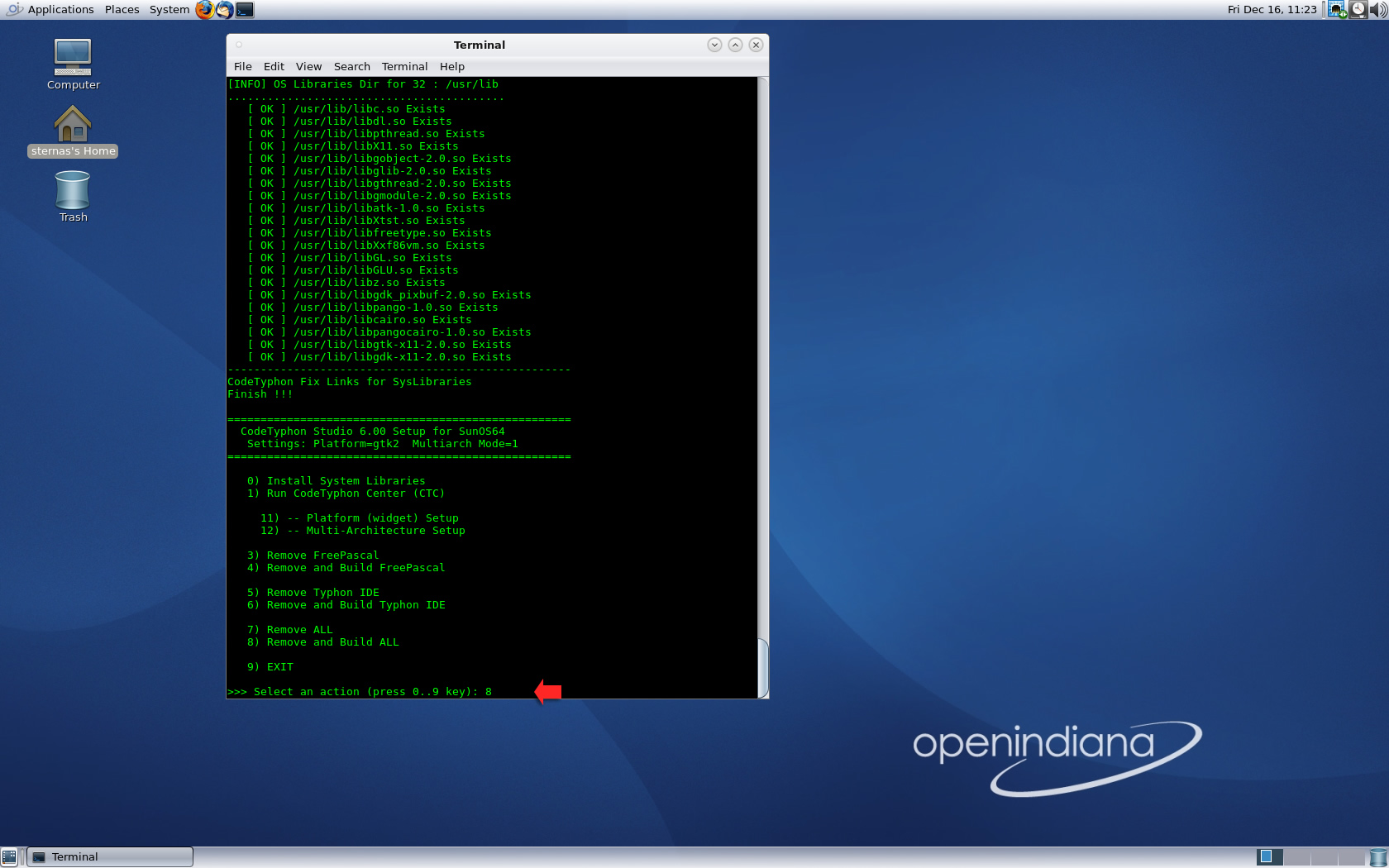Click 'CodeTyphon Studio 6.00 Setup for SunOS64' heading
The image size is (1389, 868).
coord(372,432)
